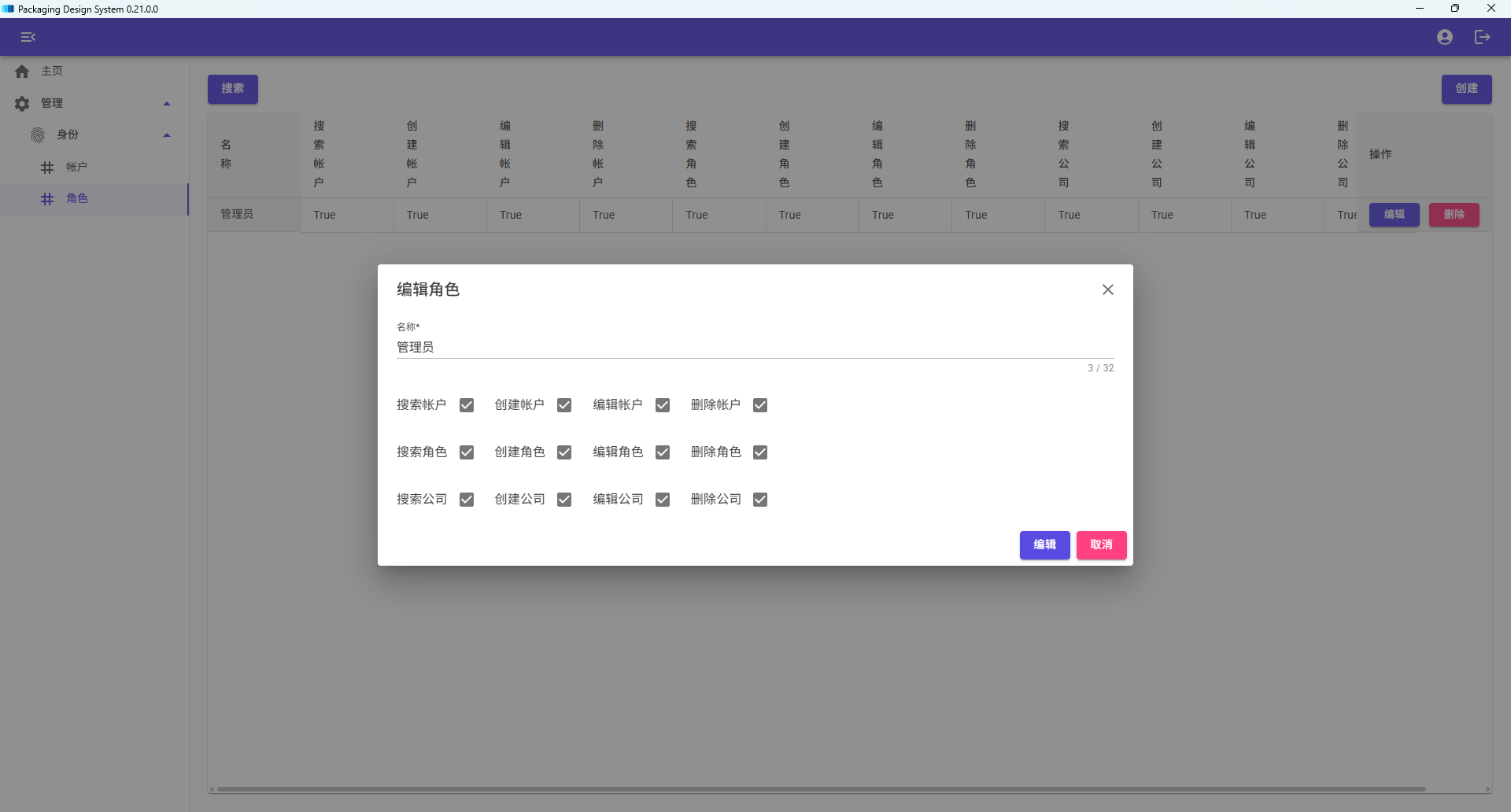The height and width of the screenshot is (812, 1511).
Task: Click the horizontal scrollbar at bottom
Action: (x=821, y=789)
